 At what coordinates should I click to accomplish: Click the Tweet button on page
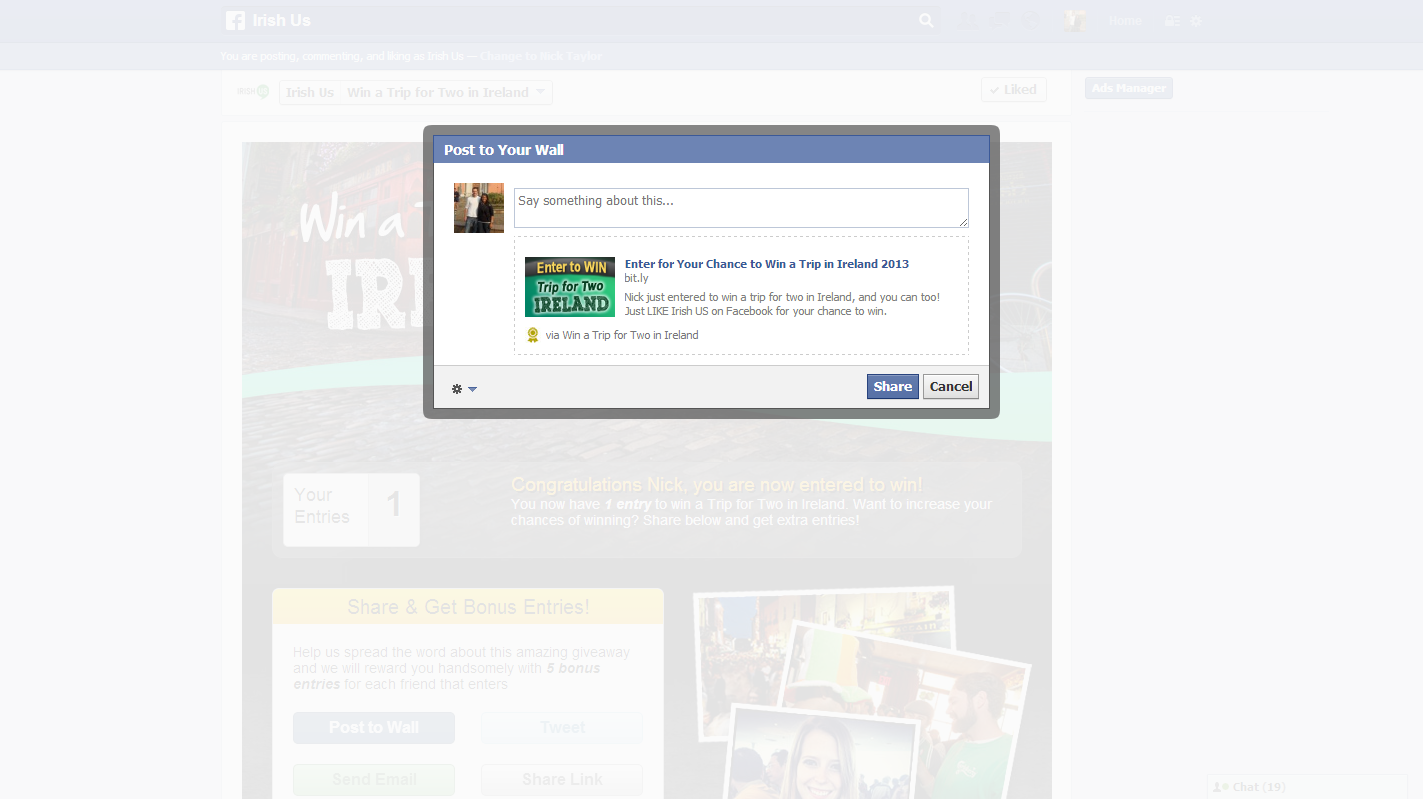[562, 728]
